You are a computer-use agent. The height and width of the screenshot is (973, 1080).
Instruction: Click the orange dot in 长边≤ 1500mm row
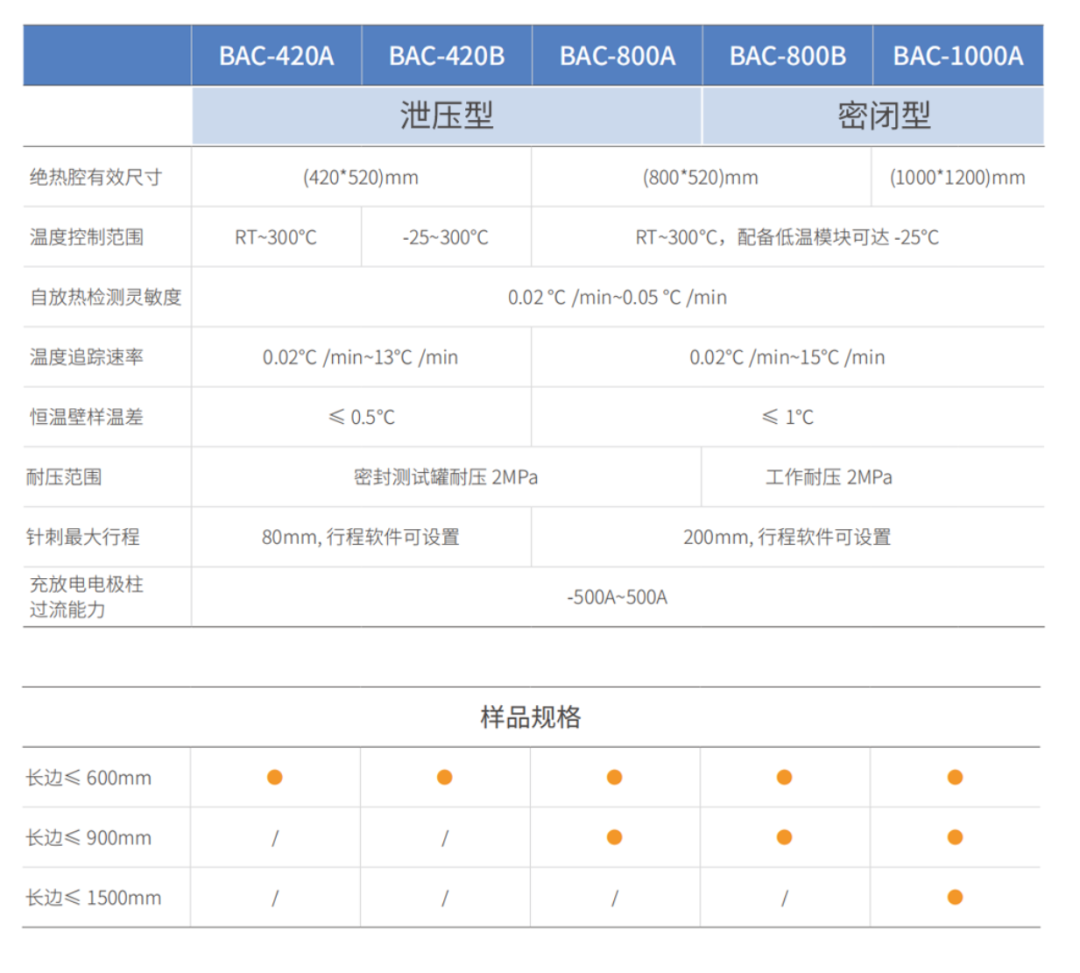[x=955, y=897]
